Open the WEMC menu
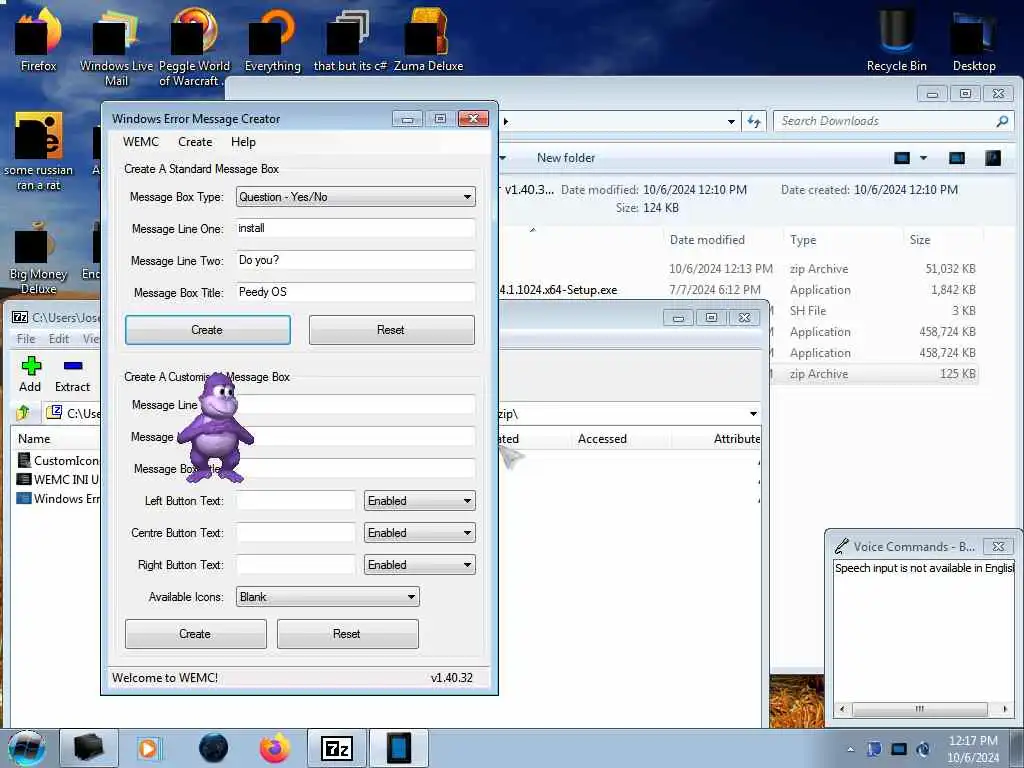 click(140, 142)
